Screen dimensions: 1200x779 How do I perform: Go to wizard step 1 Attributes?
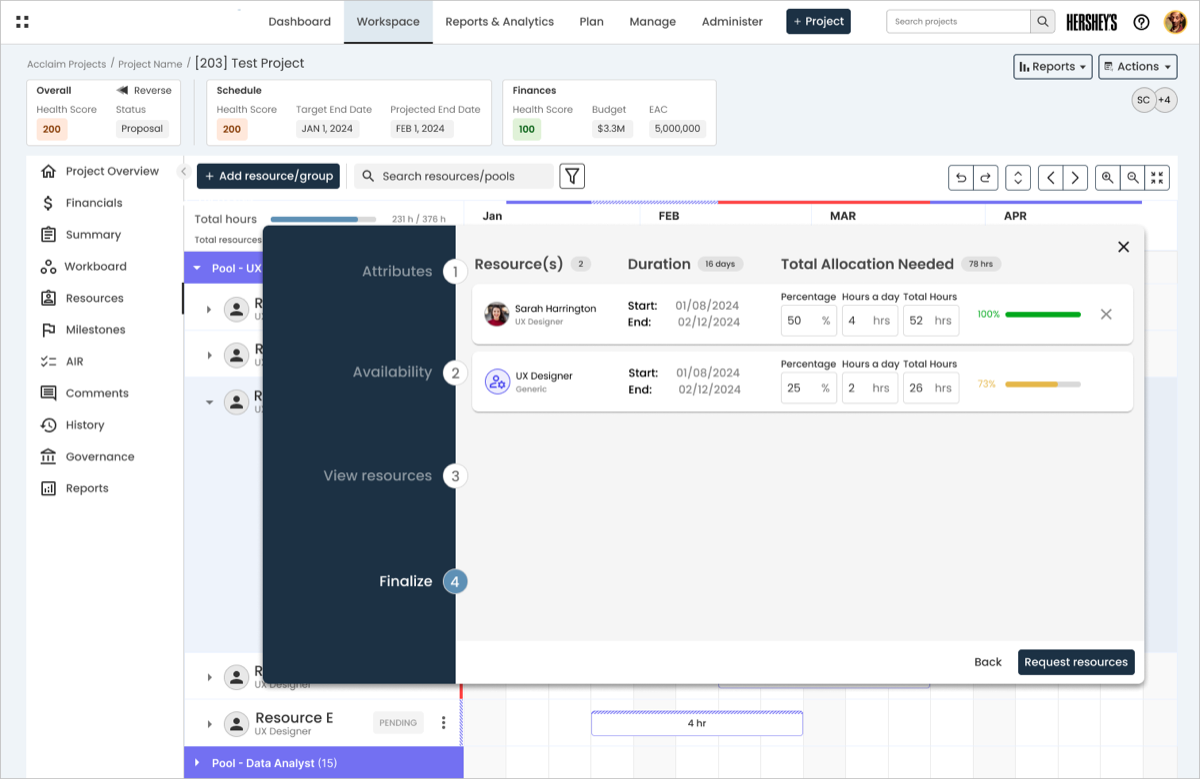tap(455, 271)
